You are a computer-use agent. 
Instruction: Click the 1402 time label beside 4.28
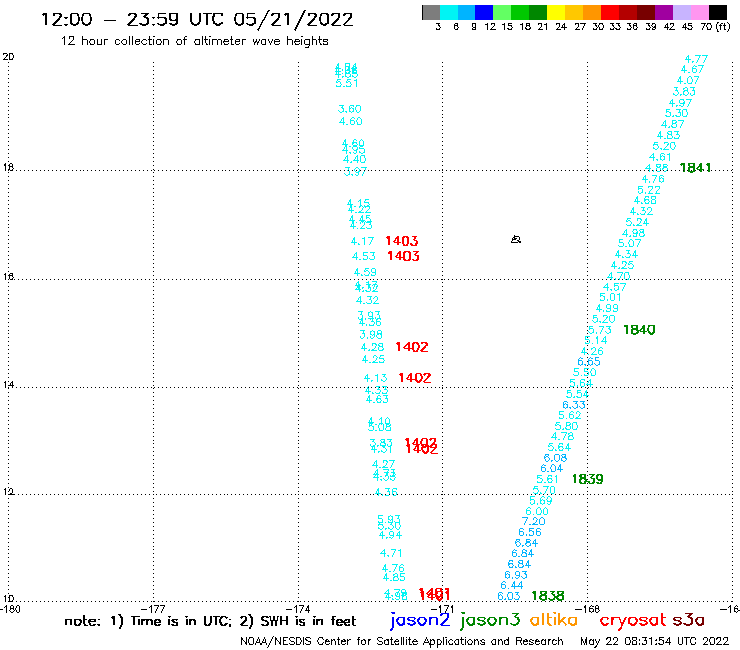412,347
